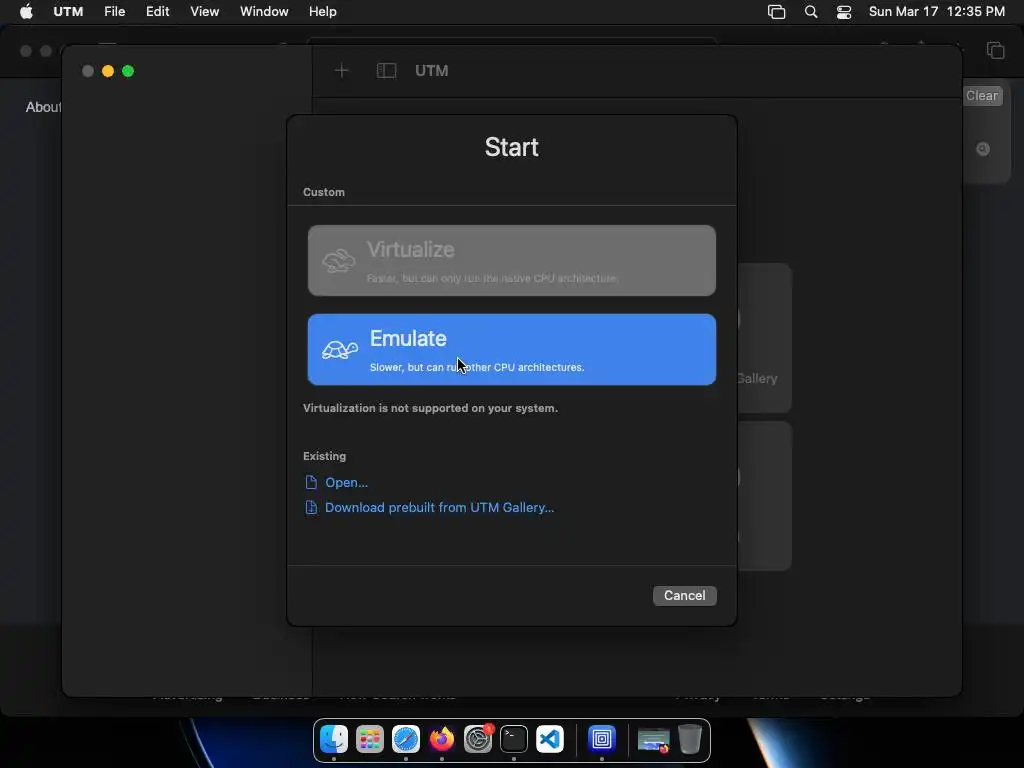
Task: Open the Edit menu
Action: tap(157, 11)
